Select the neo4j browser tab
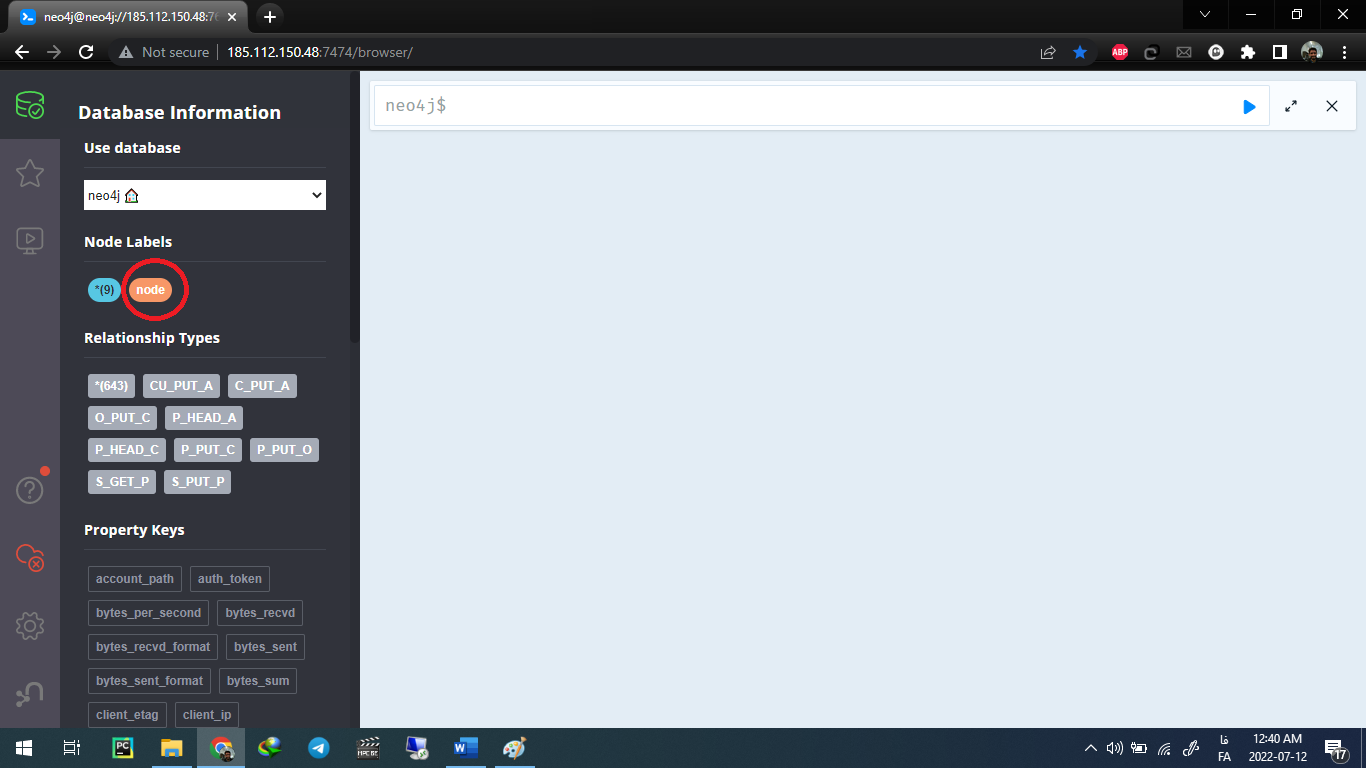This screenshot has width=1366, height=768. click(x=130, y=17)
